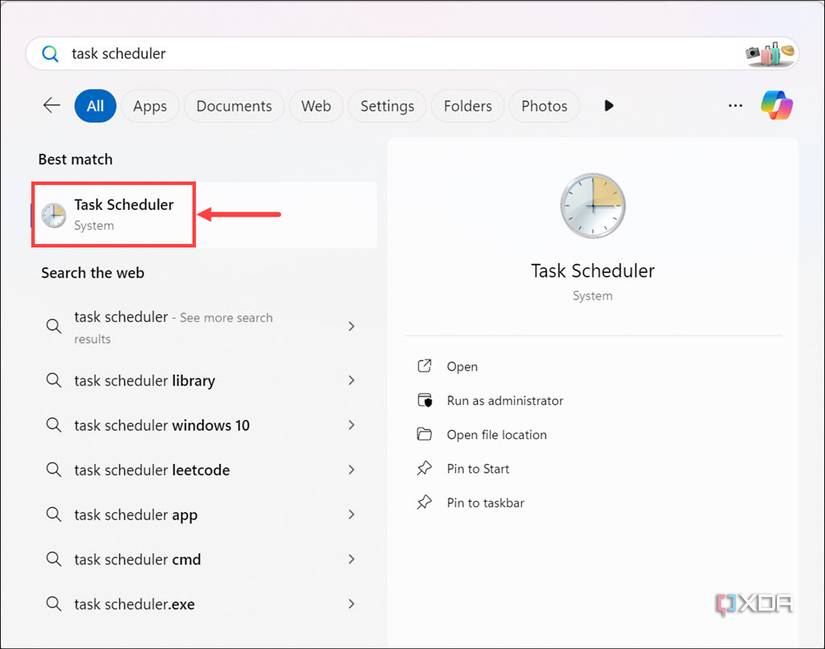Screen dimensions: 825x649
Task: Click the Open file location folder icon
Action: [425, 434]
